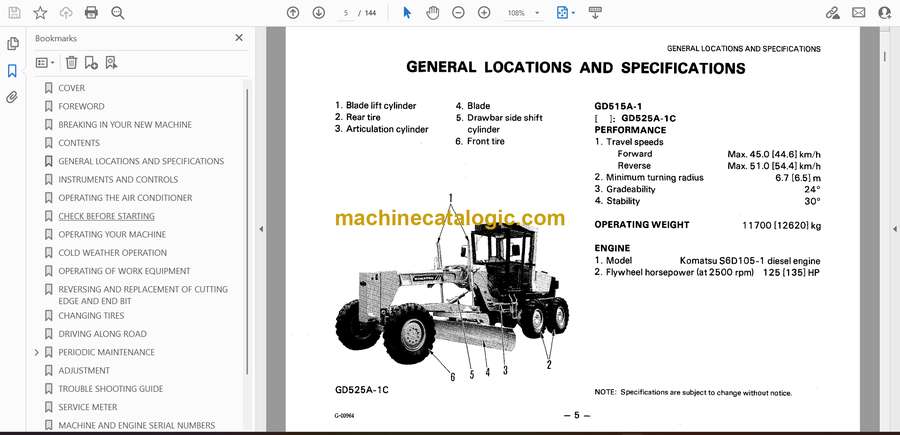Click the CHECK BEFORE STARTING bookmark
Screen dimensions: 900x435
(x=106, y=216)
